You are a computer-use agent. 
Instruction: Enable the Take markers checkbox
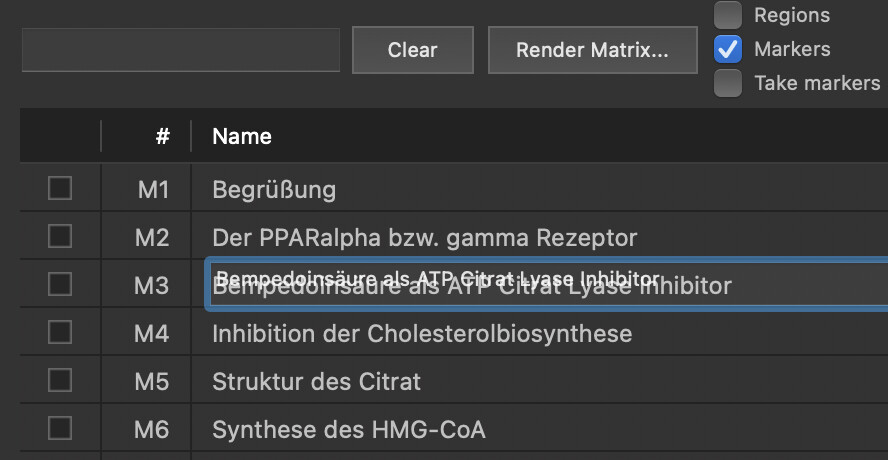point(728,83)
